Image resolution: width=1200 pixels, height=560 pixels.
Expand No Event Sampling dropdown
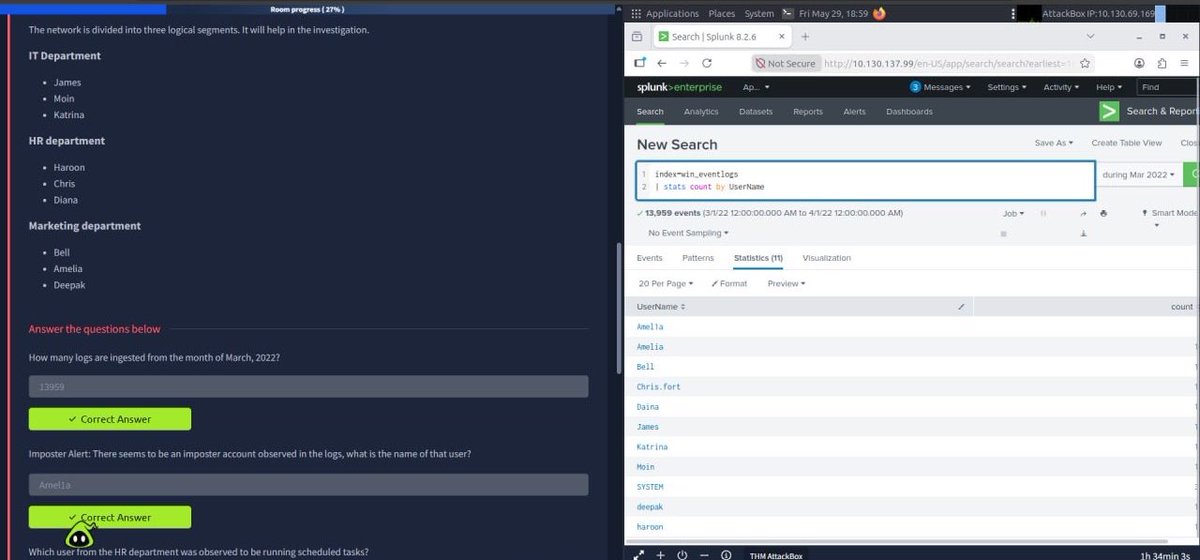point(689,233)
